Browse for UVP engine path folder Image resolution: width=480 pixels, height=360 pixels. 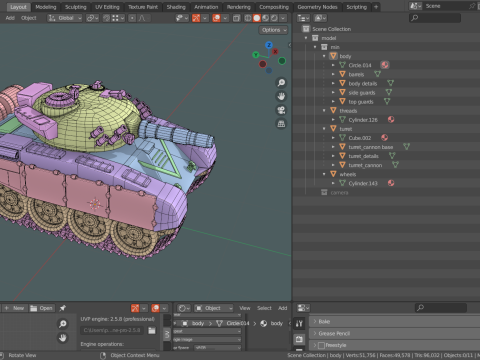[152, 330]
